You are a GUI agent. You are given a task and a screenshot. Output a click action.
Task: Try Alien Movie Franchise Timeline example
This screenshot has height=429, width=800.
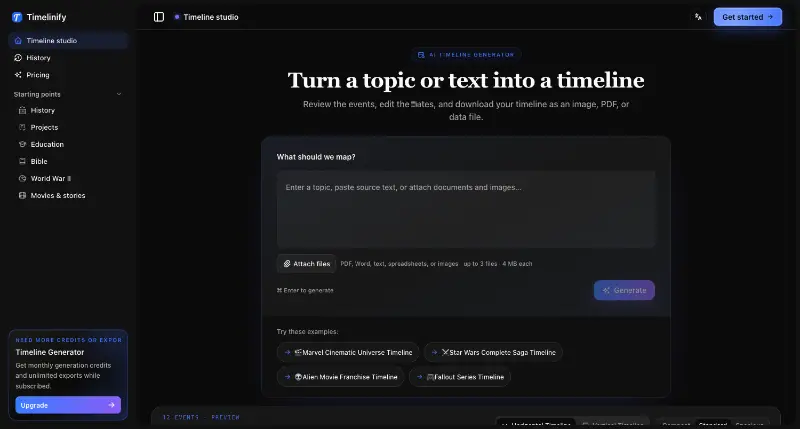click(340, 377)
